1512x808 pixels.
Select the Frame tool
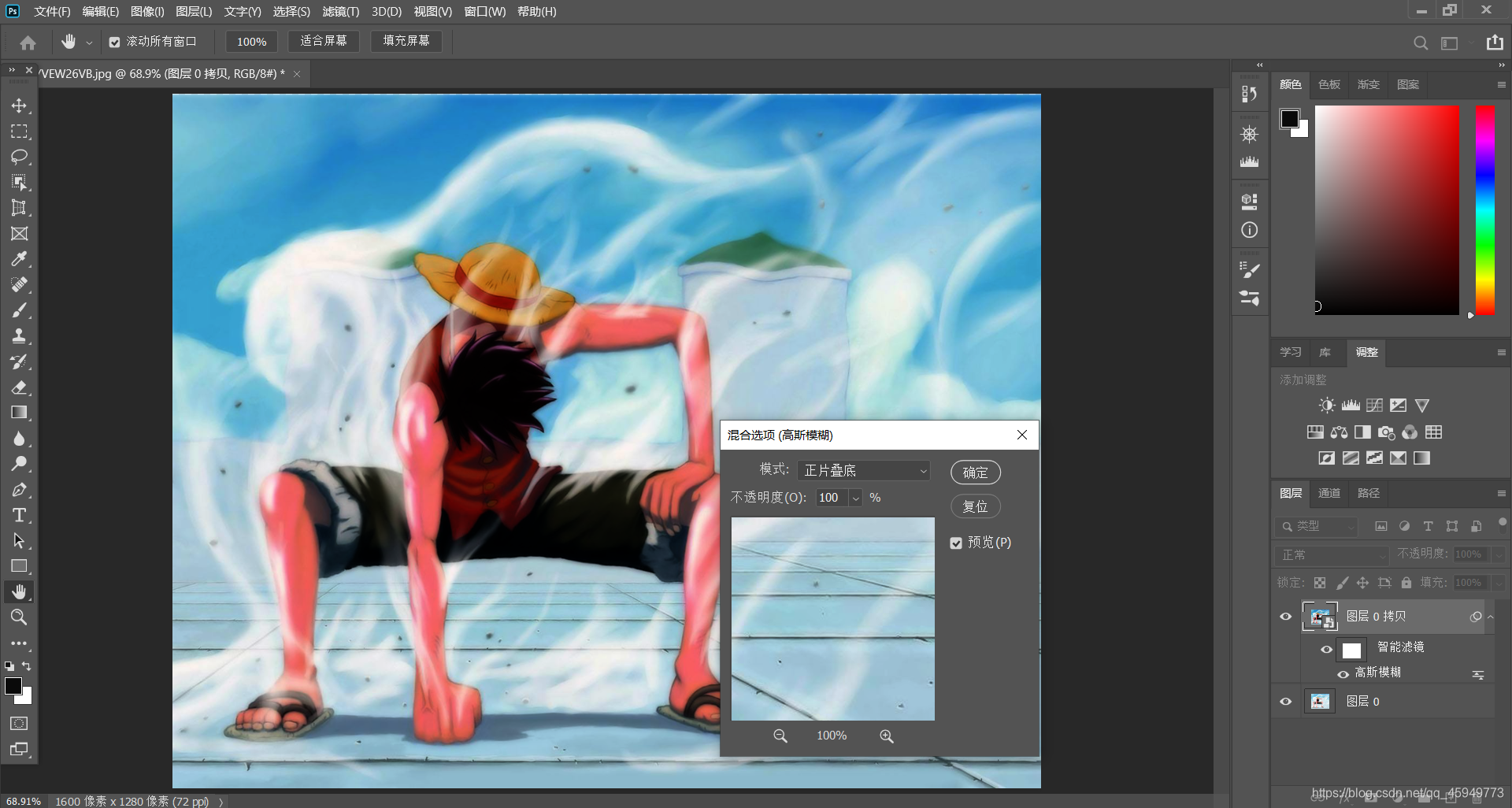19,234
